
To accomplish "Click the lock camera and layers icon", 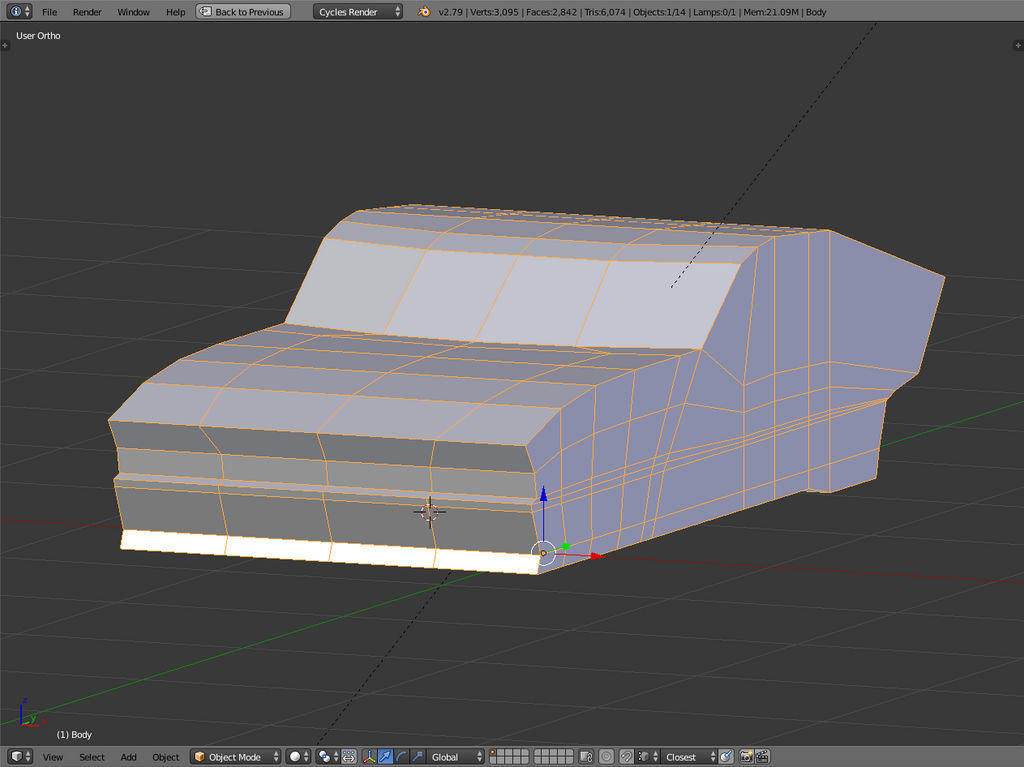I will coord(587,757).
